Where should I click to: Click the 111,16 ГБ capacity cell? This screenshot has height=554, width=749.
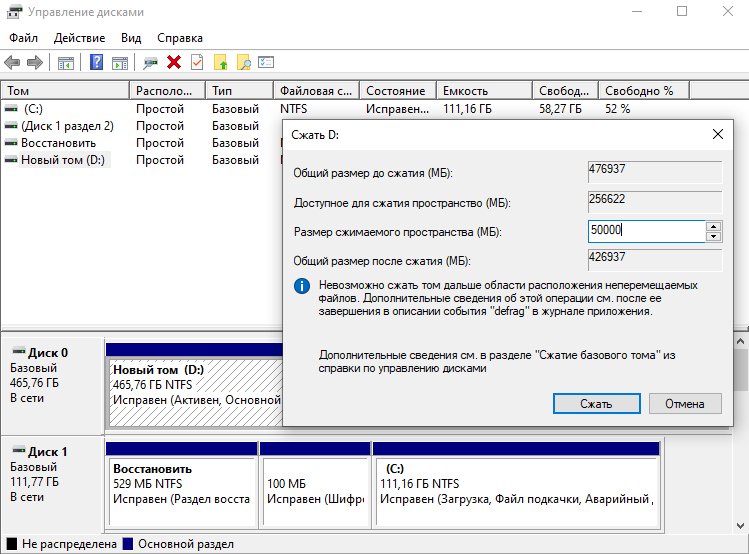coord(467,109)
